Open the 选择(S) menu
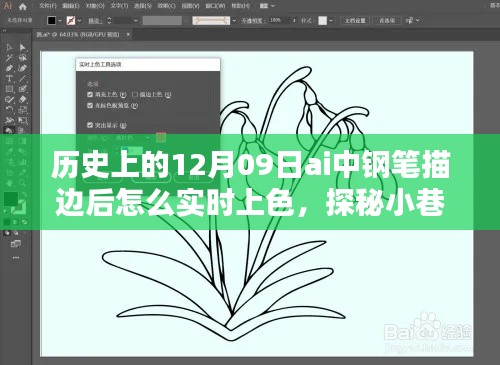This screenshot has width=500, height=365. 143,6
